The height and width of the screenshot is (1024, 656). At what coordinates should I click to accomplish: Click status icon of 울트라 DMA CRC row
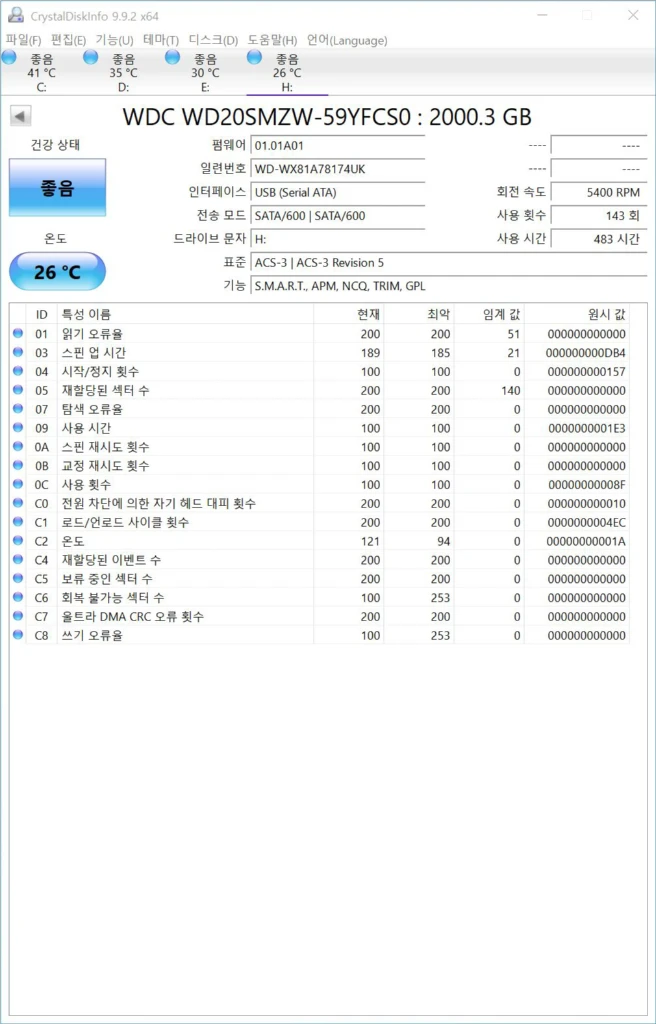click(x=17, y=616)
